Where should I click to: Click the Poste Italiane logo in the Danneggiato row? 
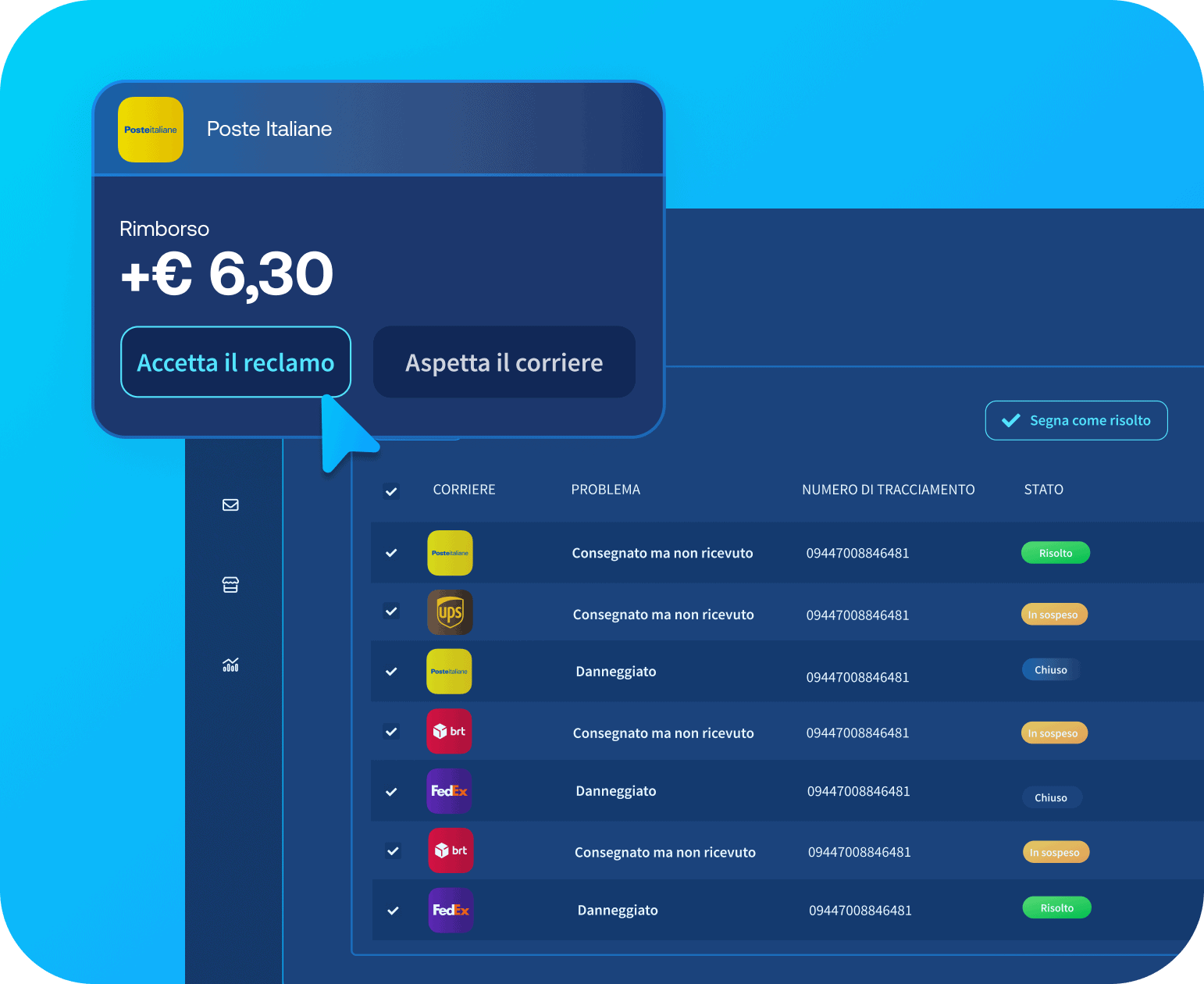coord(449,672)
